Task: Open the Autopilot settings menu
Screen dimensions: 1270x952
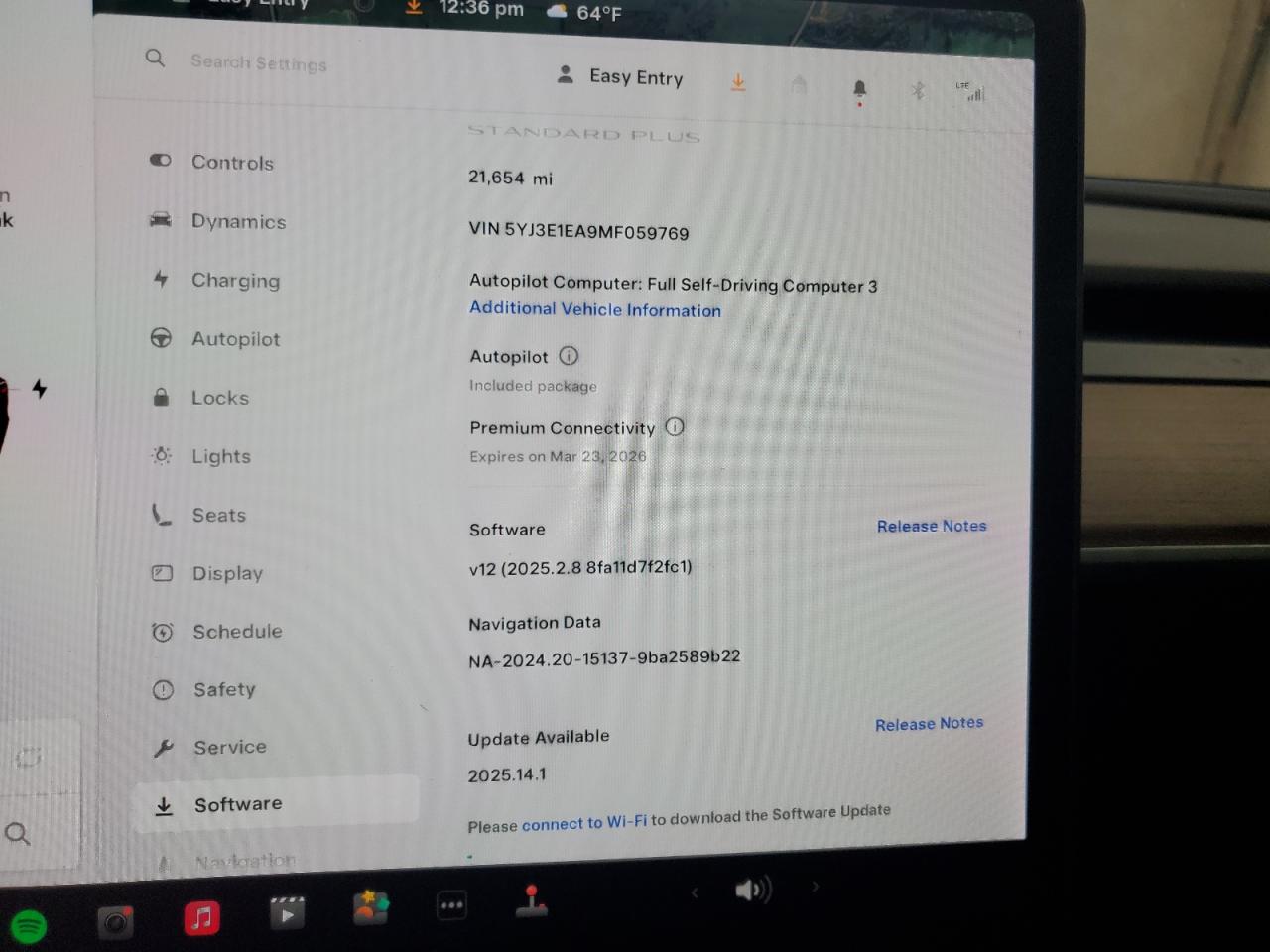Action: (215, 338)
